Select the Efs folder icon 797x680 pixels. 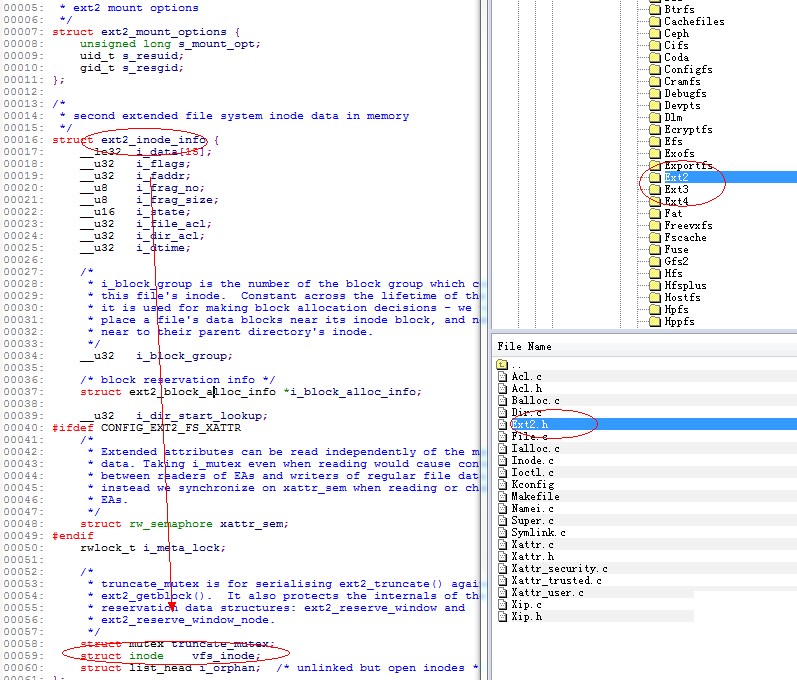coord(655,141)
